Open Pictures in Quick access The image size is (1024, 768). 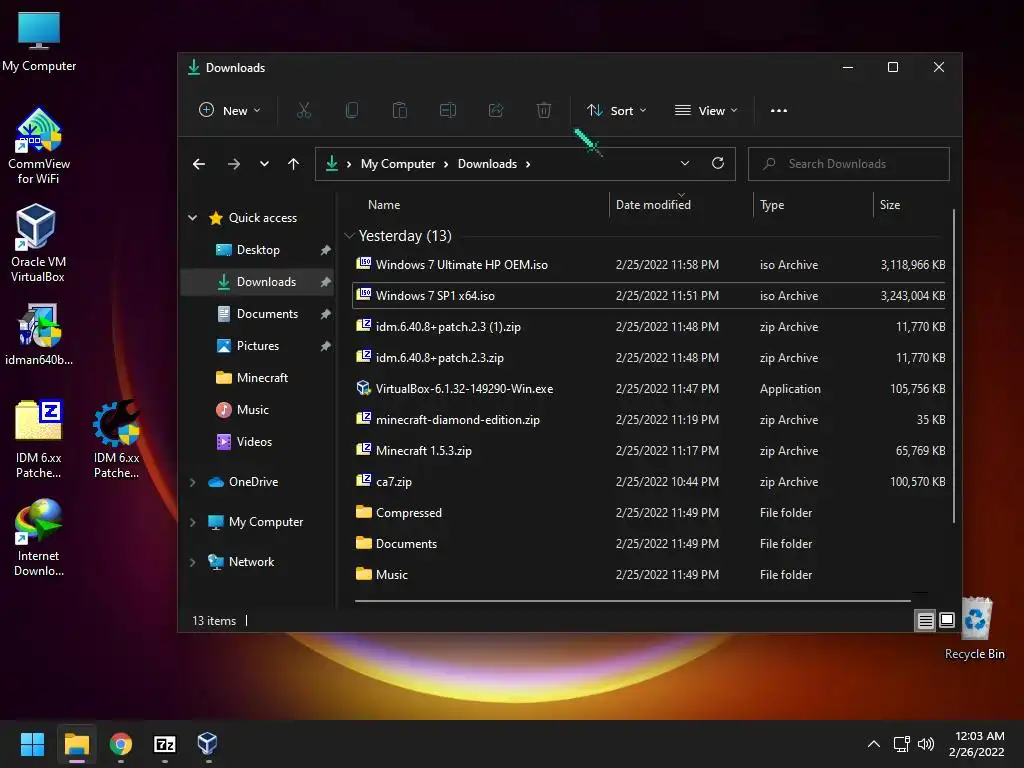[x=257, y=346]
